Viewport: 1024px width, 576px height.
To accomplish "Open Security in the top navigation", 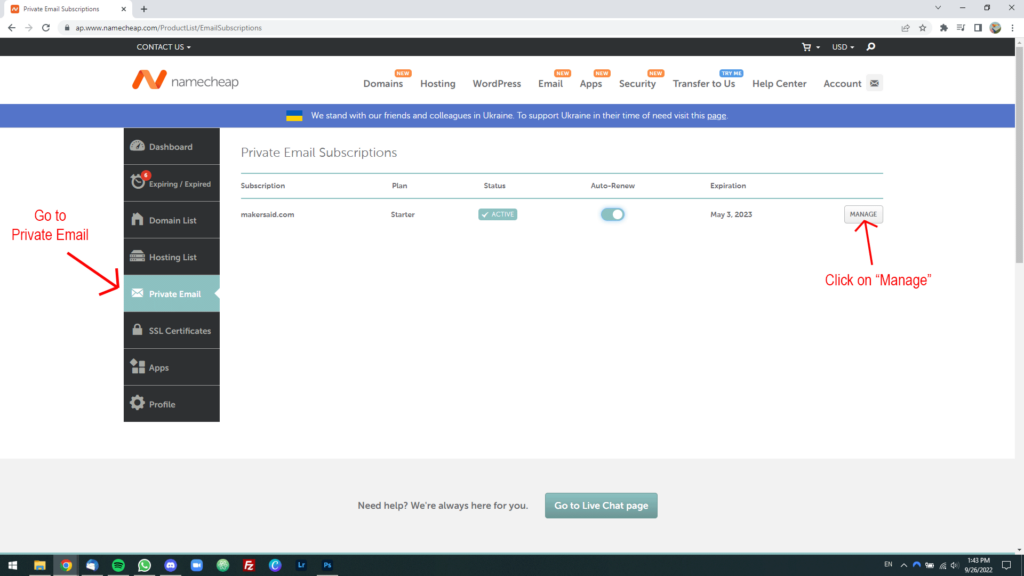I will click(x=637, y=84).
